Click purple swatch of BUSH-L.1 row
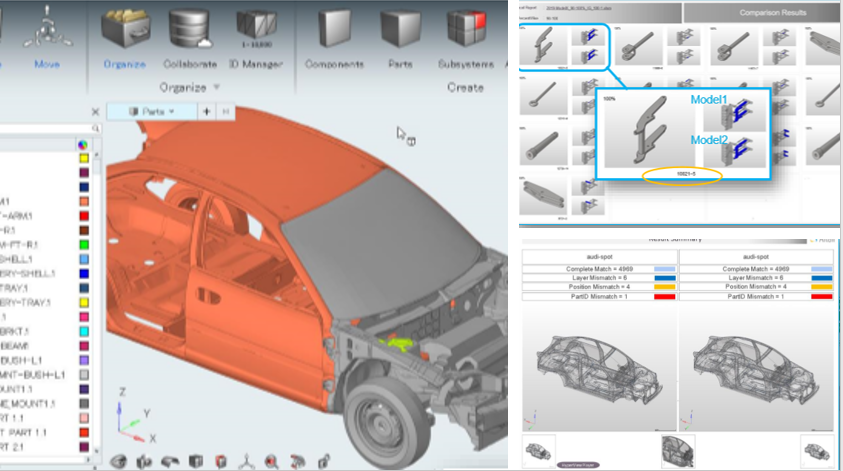The width and height of the screenshot is (843, 471). (x=84, y=360)
